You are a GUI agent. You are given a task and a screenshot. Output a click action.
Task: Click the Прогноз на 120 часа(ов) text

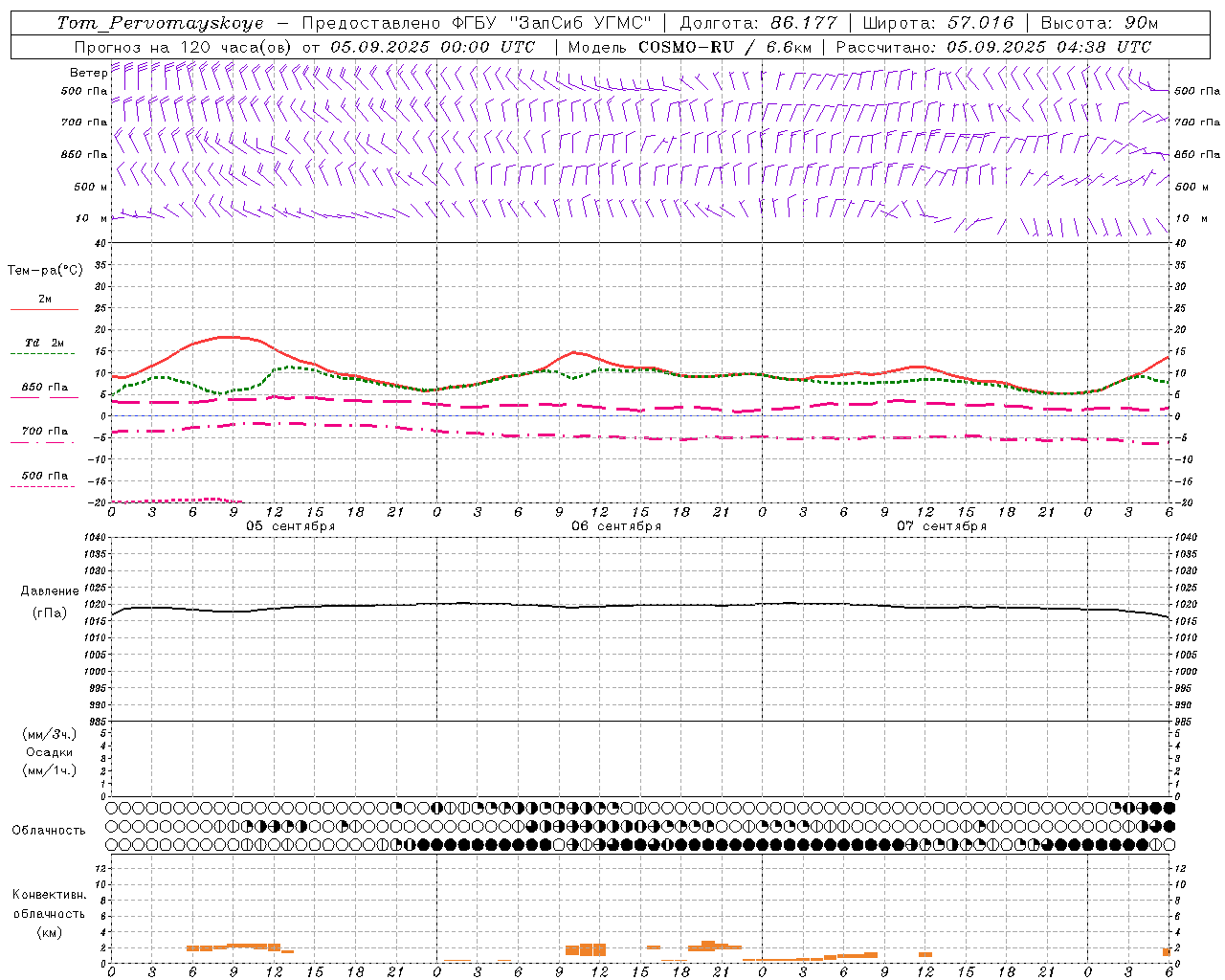[183, 47]
